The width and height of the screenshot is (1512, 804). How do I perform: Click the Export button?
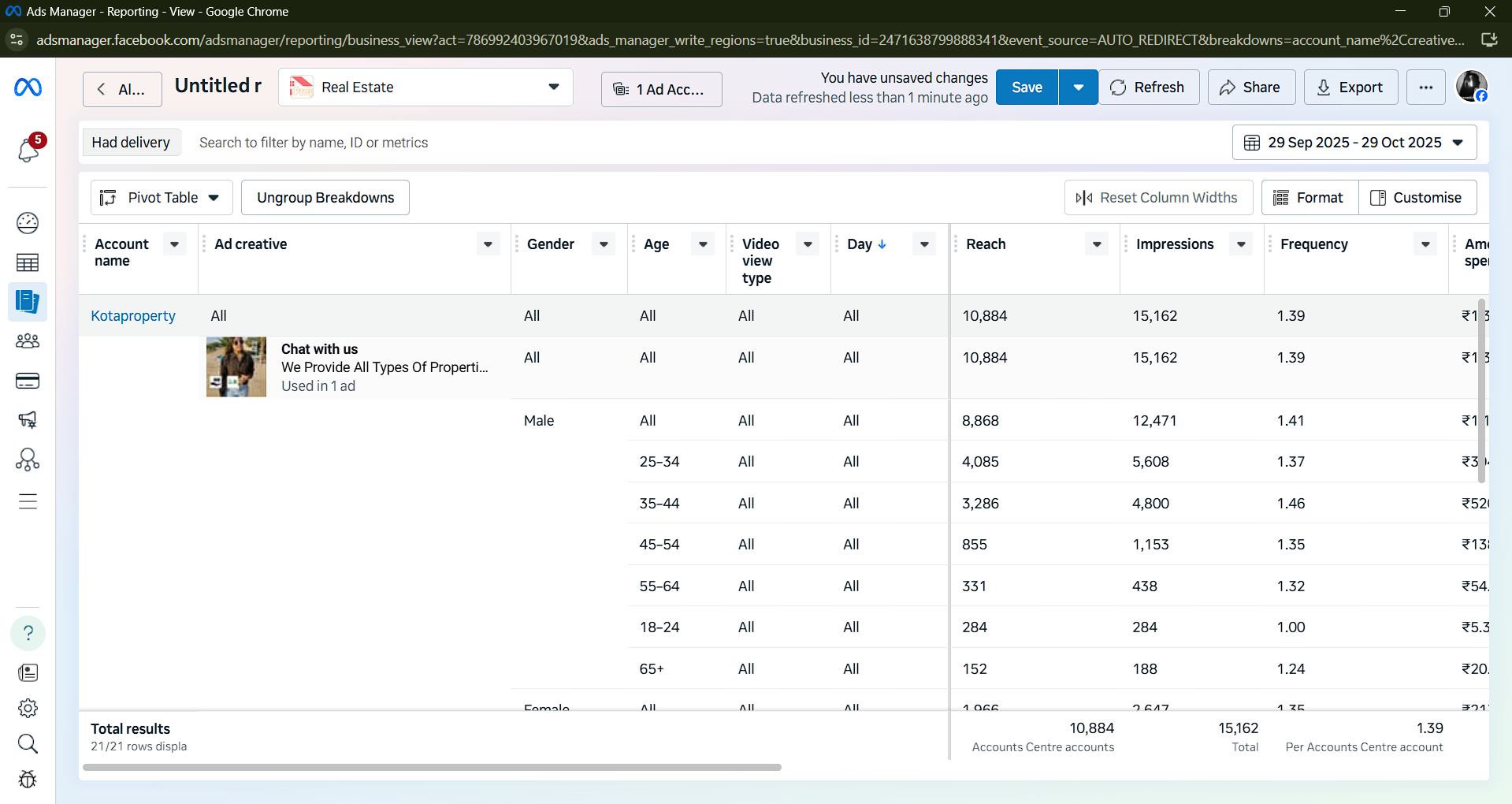[x=1350, y=87]
